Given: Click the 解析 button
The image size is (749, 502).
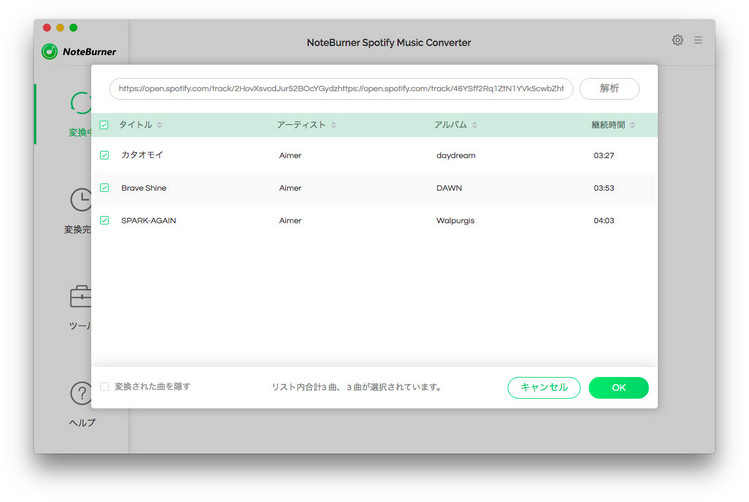Looking at the screenshot, I should tap(609, 89).
